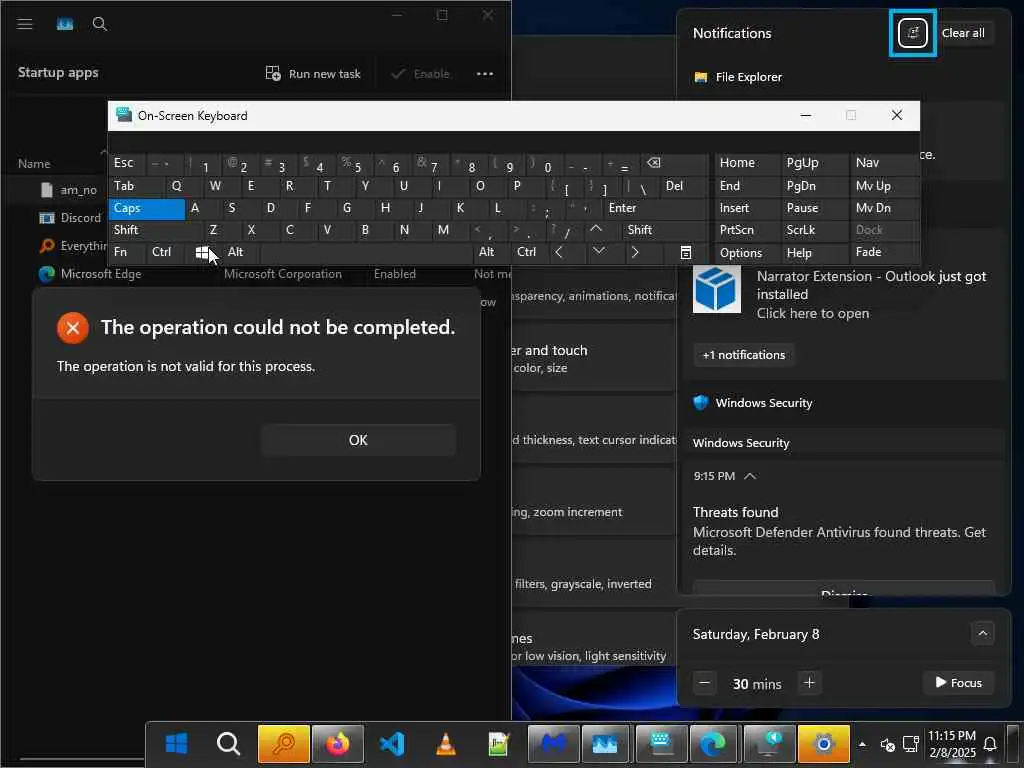Toggle the right Shift key
This screenshot has height=768, width=1024.
coord(665,230)
